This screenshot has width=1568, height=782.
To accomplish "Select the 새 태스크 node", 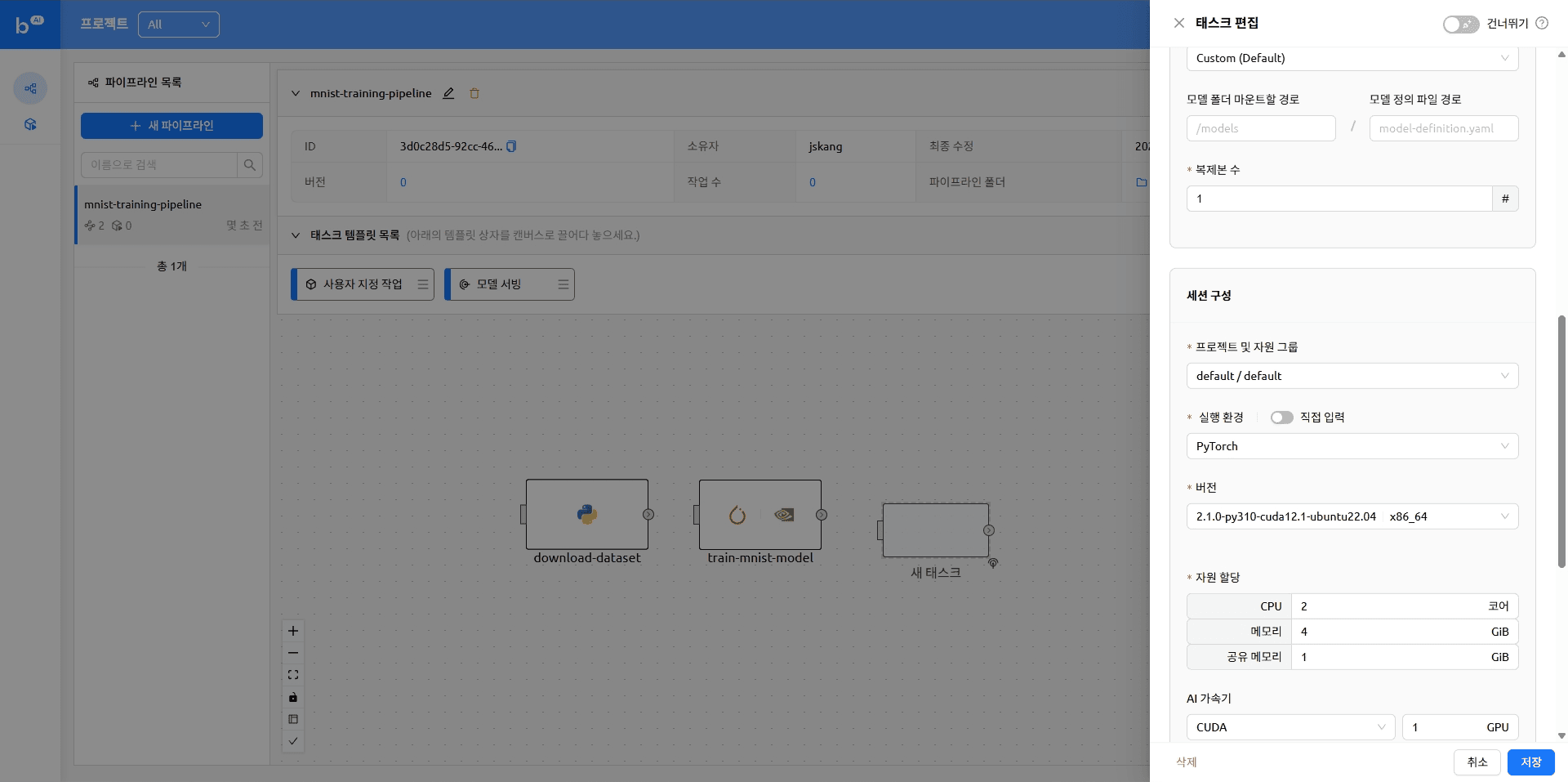I will pos(936,530).
